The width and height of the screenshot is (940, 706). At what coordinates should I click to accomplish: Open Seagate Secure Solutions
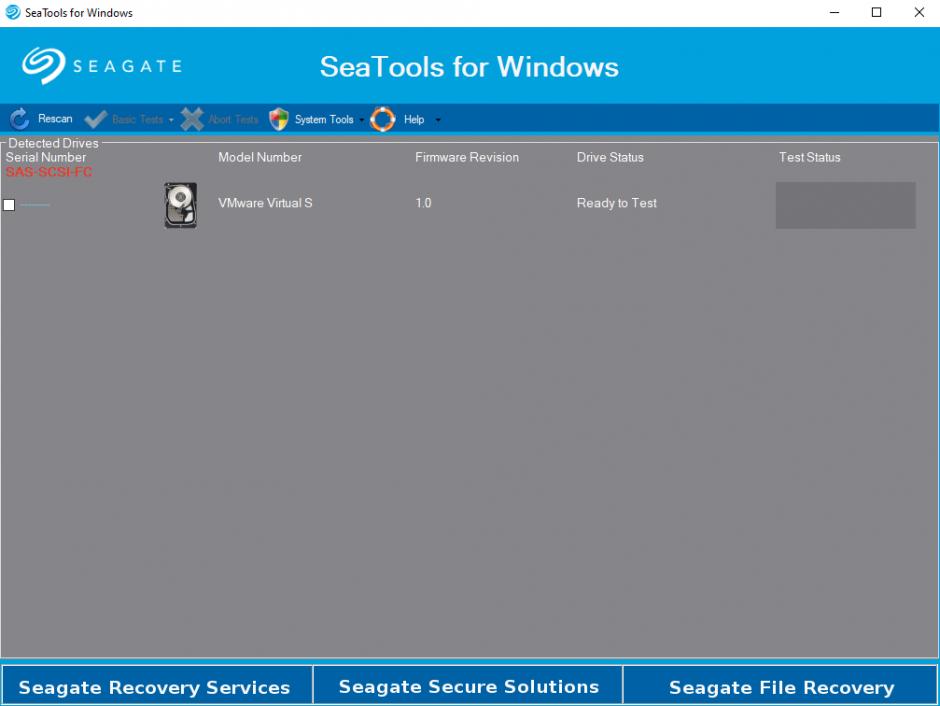click(x=468, y=685)
